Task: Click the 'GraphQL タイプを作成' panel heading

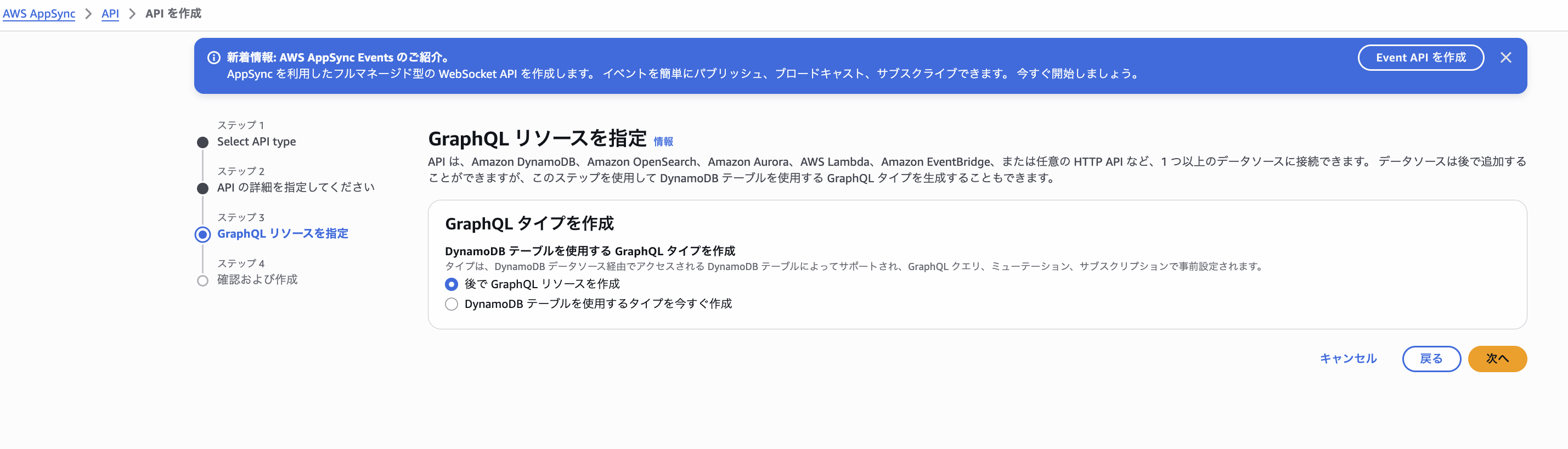Action: coord(529,223)
